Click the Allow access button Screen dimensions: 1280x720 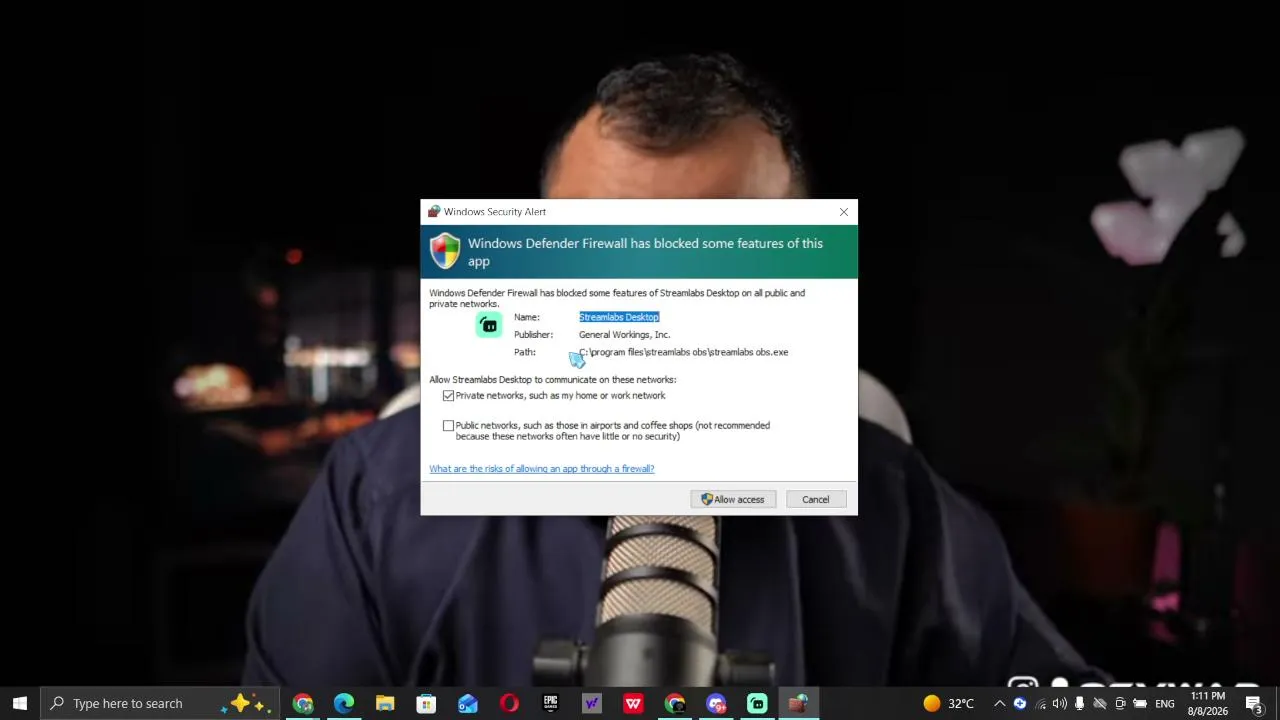pyautogui.click(x=733, y=499)
